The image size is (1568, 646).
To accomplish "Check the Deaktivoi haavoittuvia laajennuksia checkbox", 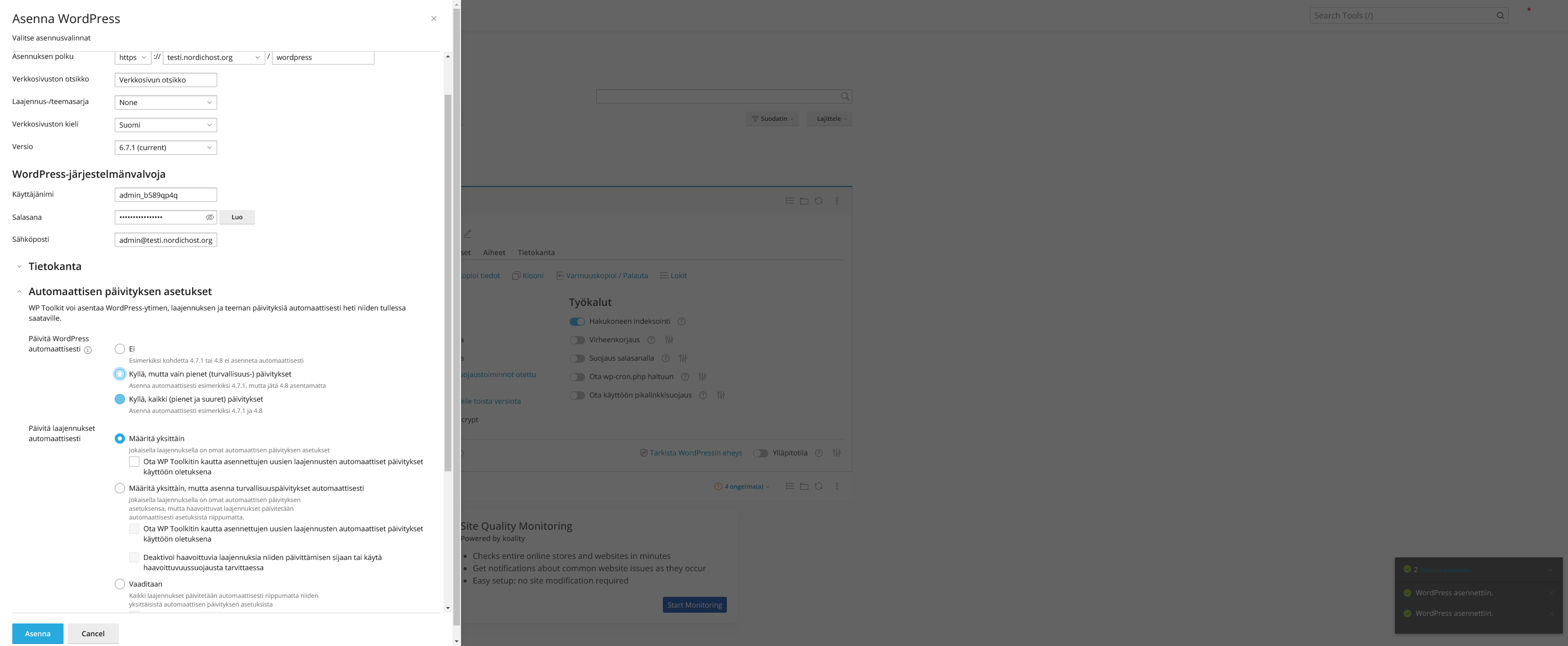I will 134,557.
